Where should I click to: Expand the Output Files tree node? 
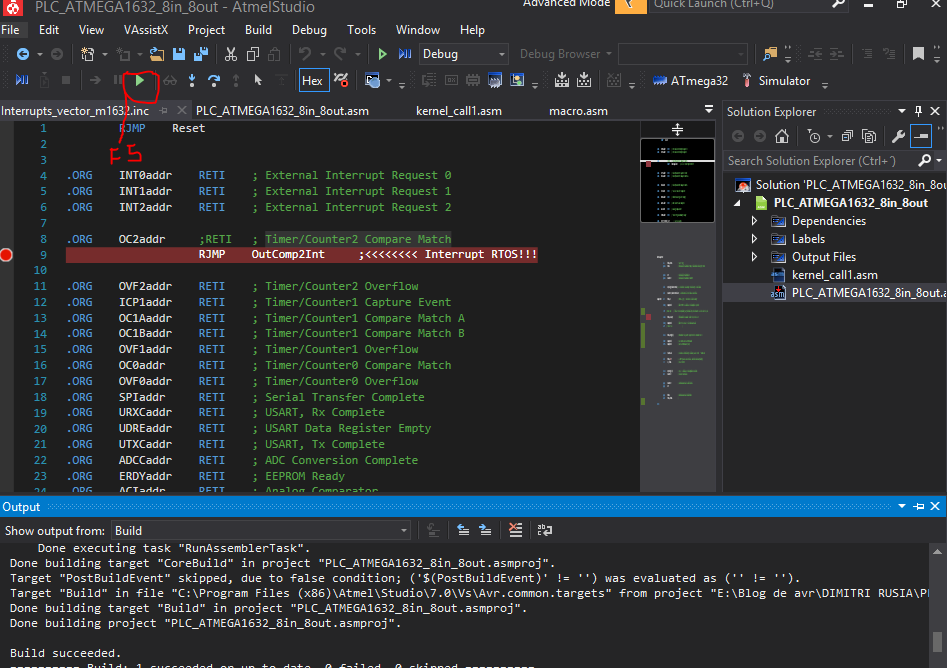tap(754, 257)
